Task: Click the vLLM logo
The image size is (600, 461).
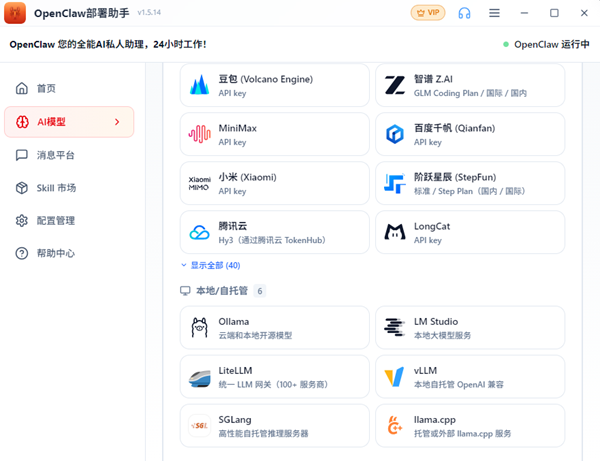Action: [x=395, y=377]
